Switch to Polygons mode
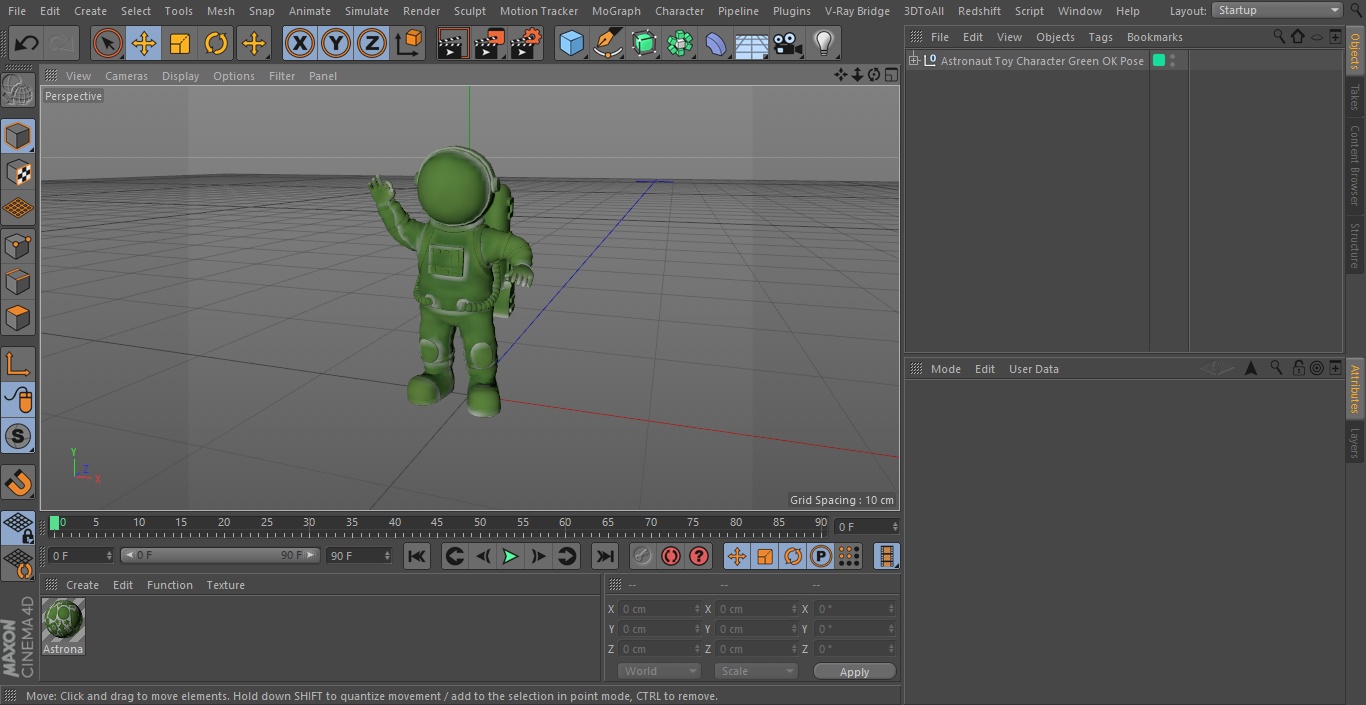Screen dimensions: 1366x705 click(x=18, y=318)
